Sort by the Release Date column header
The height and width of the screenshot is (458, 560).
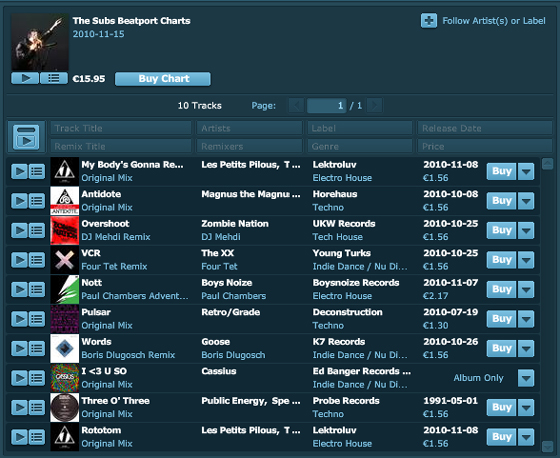(485, 128)
